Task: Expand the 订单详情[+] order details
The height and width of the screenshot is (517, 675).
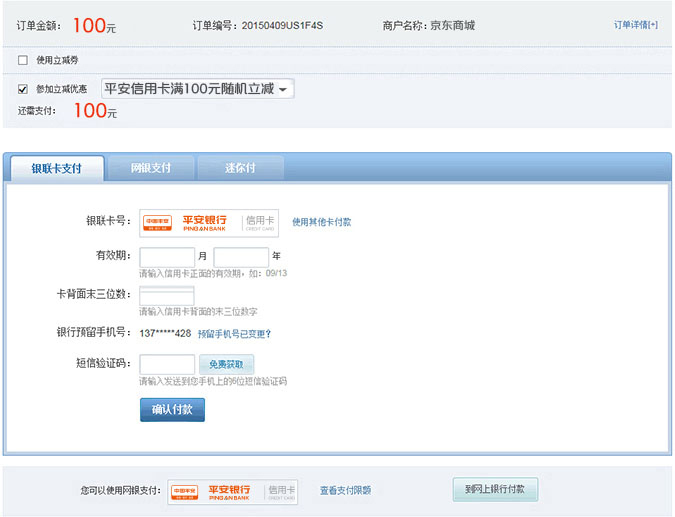Action: [636, 24]
